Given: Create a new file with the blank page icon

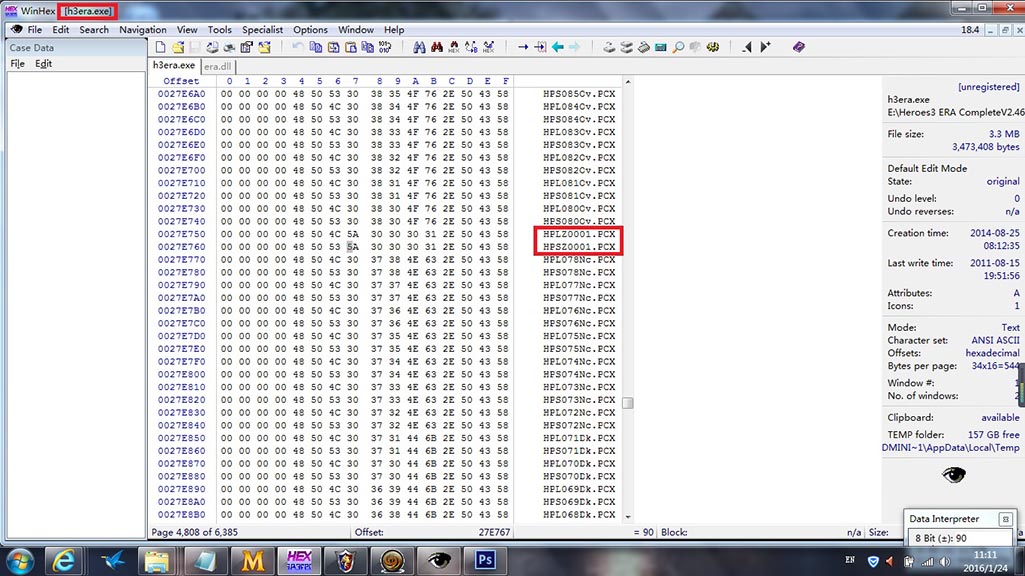Looking at the screenshot, I should pyautogui.click(x=160, y=47).
